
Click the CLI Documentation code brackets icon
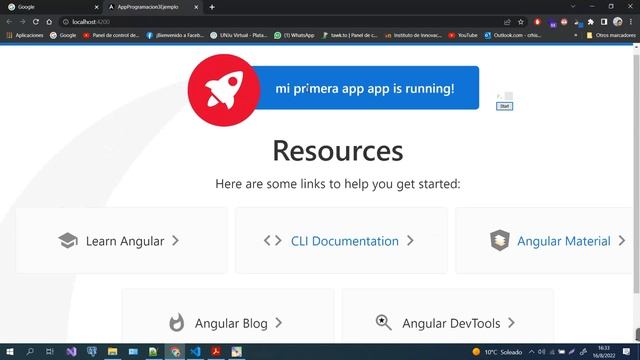272,241
